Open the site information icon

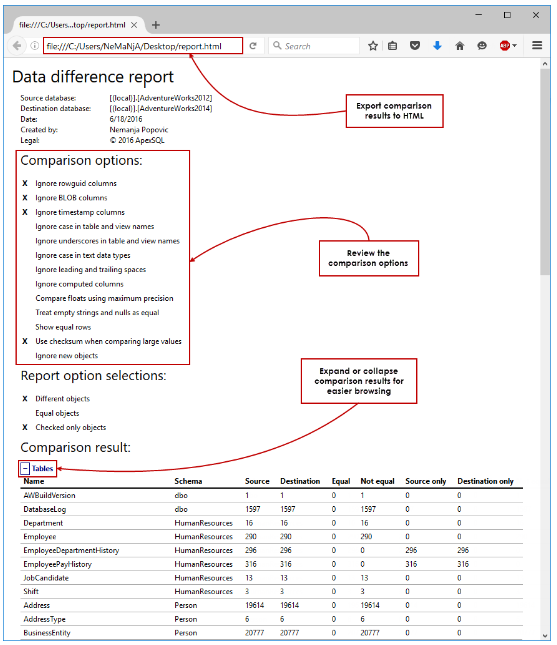(35, 46)
